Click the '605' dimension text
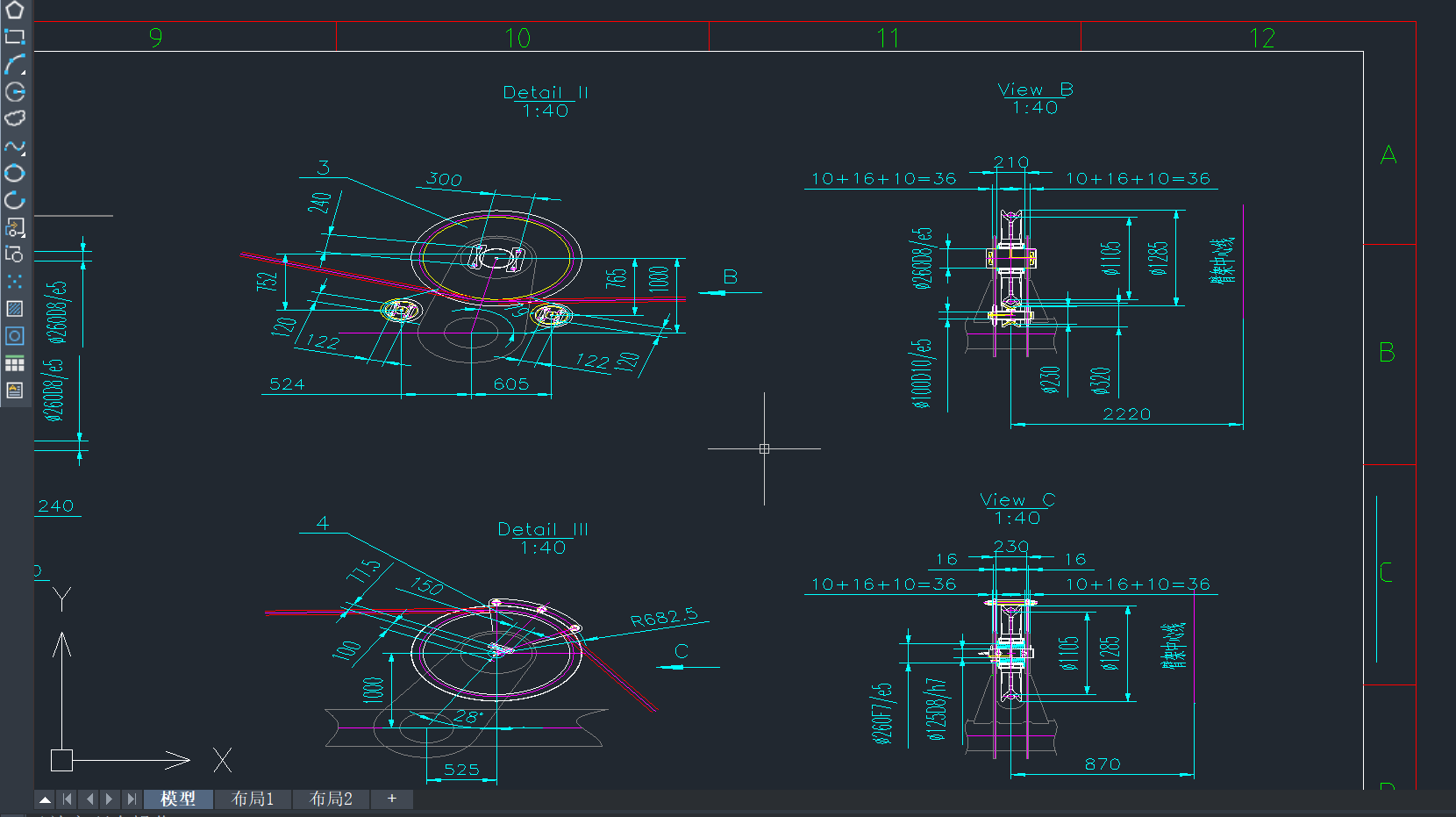The image size is (1456, 817). click(511, 384)
